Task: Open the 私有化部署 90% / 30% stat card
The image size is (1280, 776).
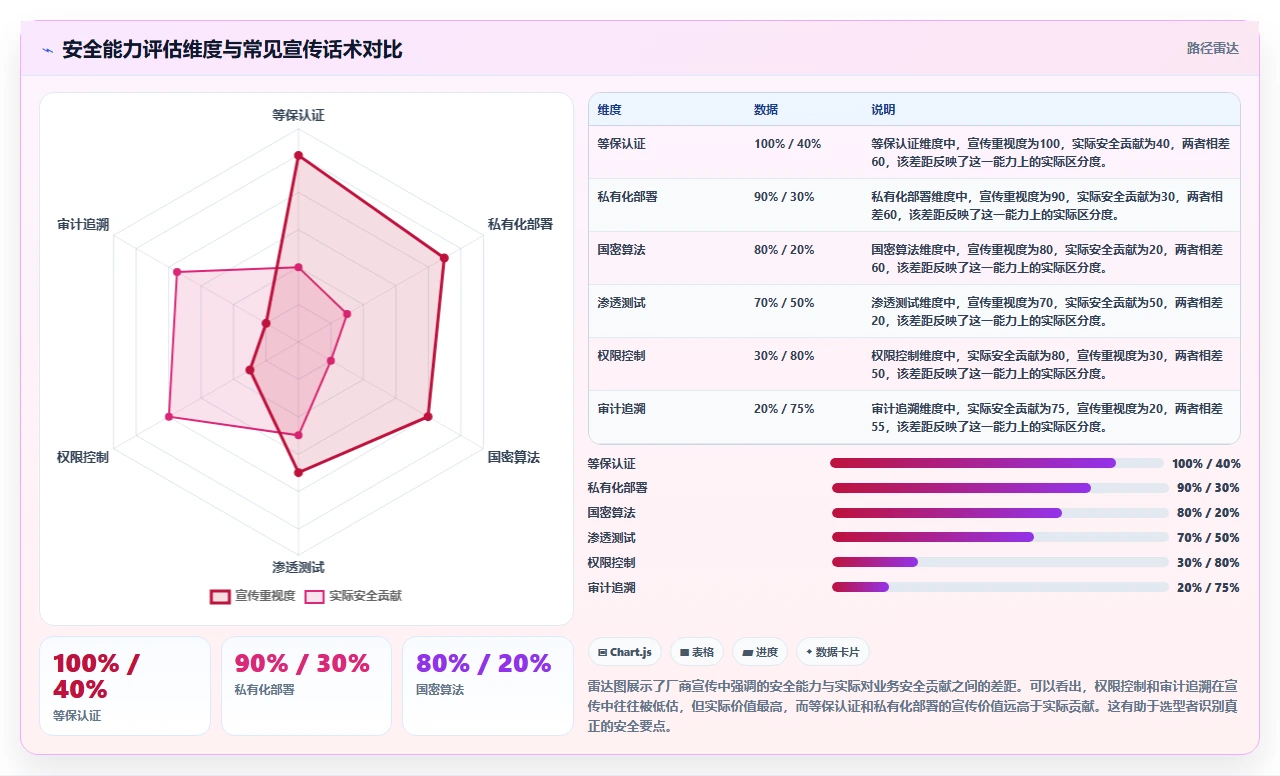Action: coord(306,686)
